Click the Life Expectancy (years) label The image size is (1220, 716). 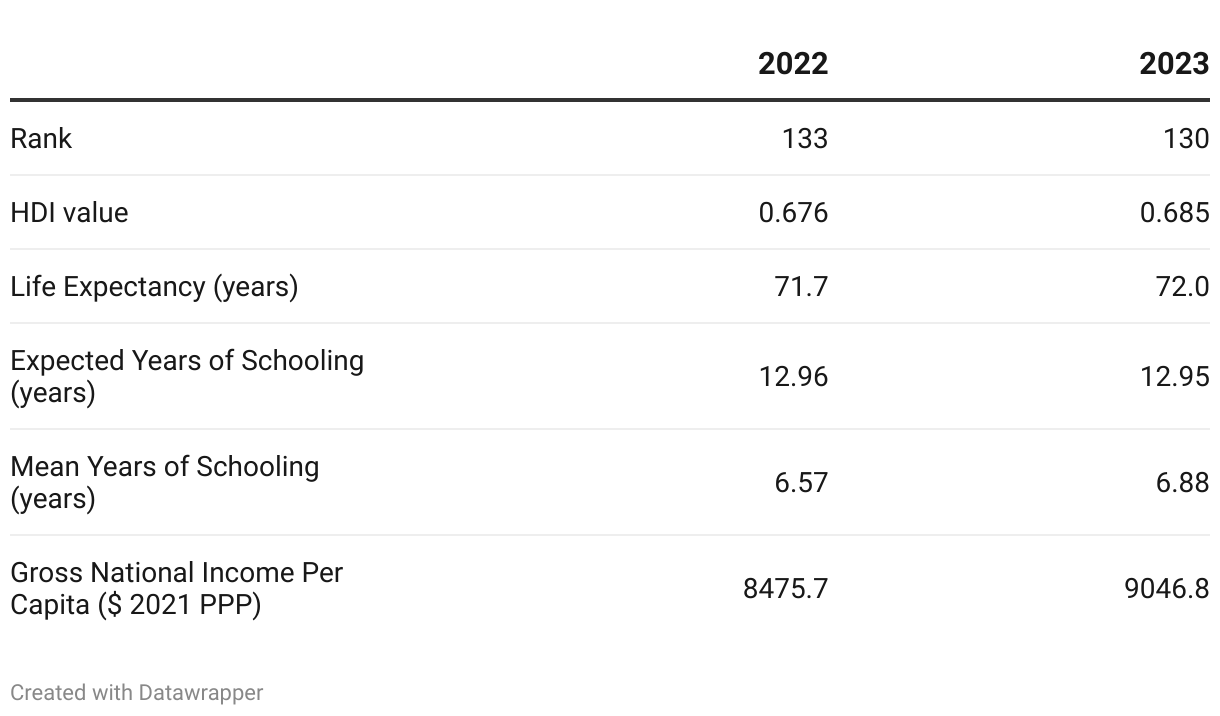(x=154, y=287)
